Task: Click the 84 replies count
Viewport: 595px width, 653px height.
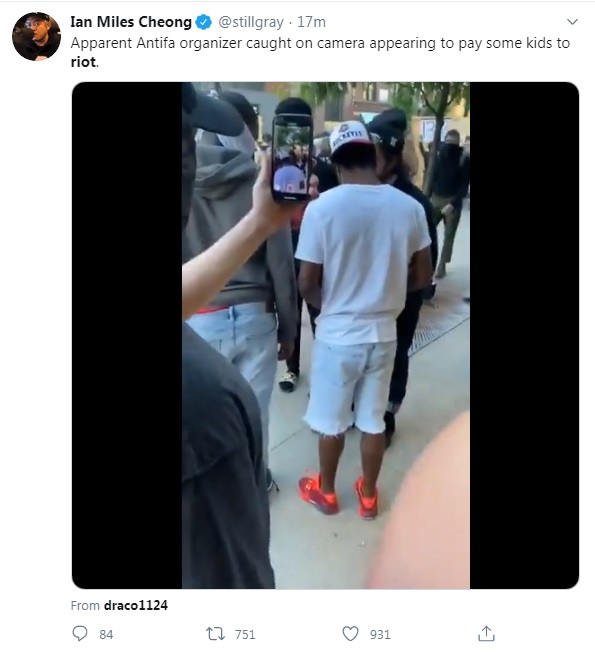Action: pyautogui.click(x=106, y=634)
